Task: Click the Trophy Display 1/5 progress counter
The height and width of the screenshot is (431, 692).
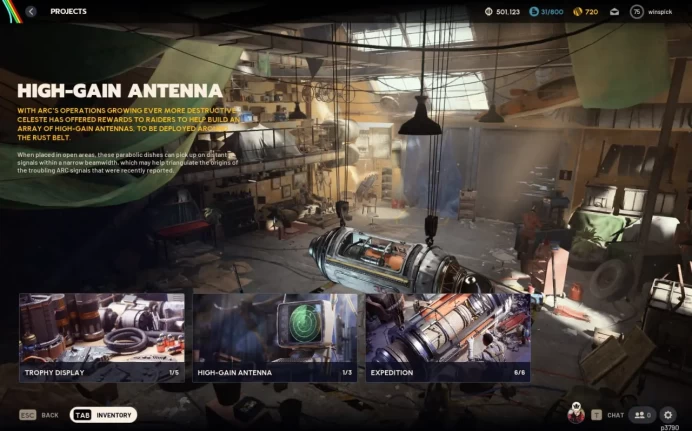Action: pyautogui.click(x=174, y=373)
